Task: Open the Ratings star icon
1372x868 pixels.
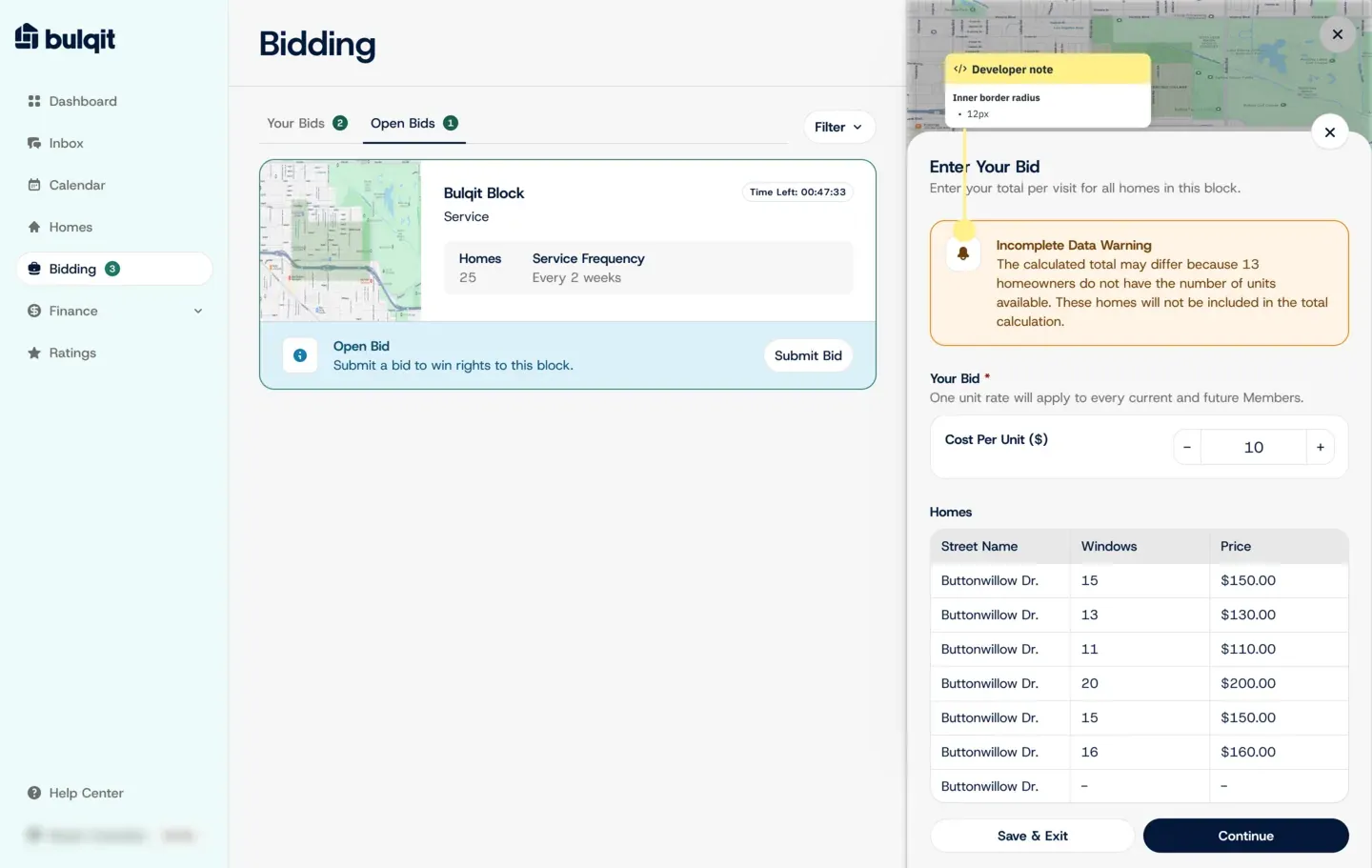Action: tap(34, 353)
